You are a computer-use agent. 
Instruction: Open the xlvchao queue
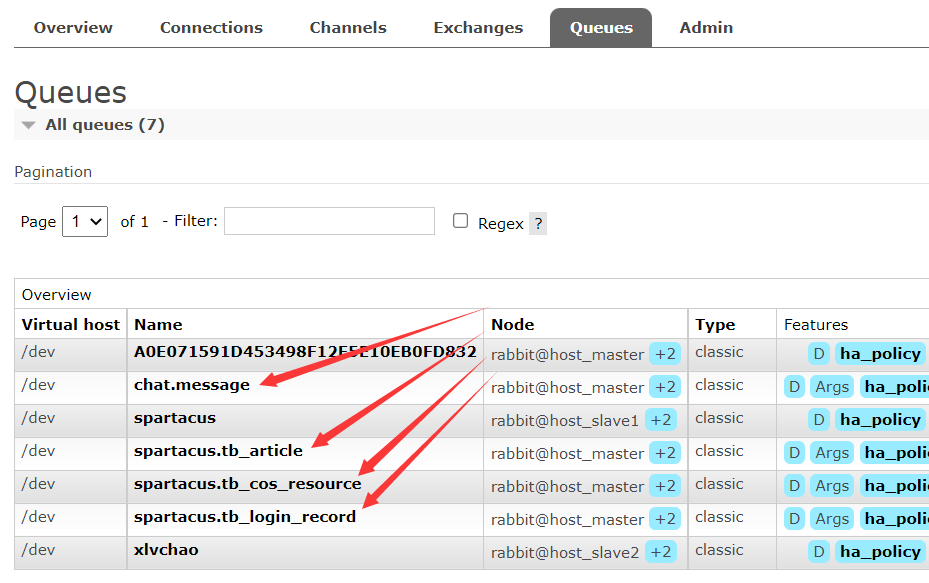[166, 550]
